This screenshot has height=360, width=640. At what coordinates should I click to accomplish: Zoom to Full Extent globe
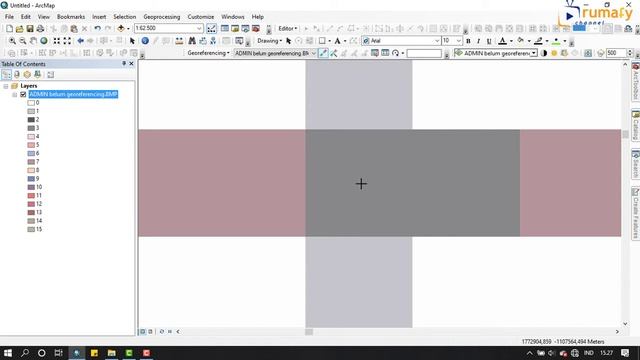point(44,41)
